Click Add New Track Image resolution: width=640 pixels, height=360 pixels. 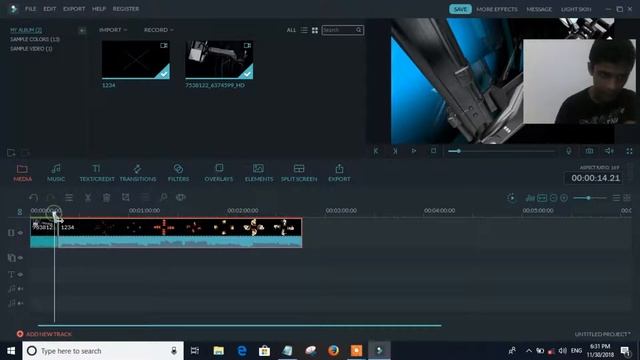(x=44, y=334)
